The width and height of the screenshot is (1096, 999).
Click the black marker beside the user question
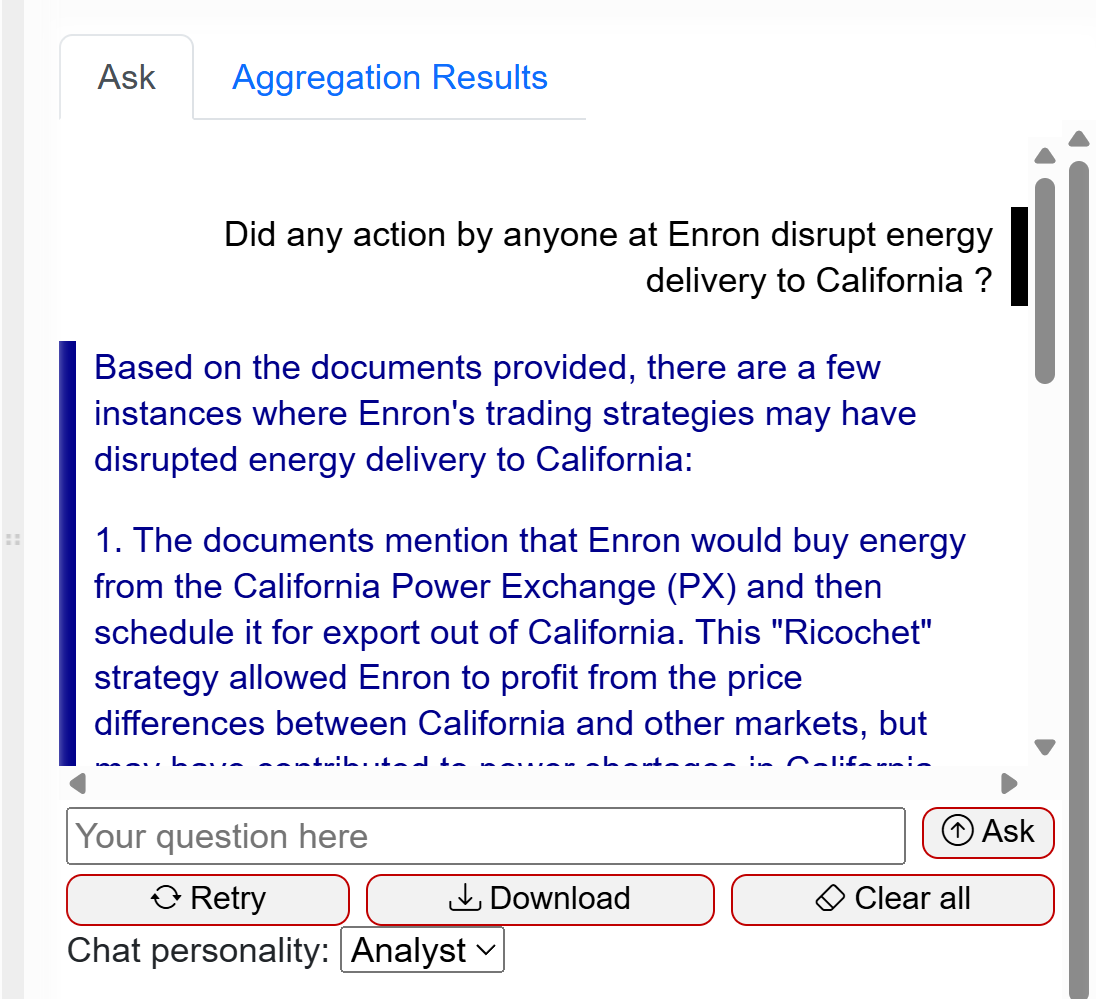(x=1019, y=256)
